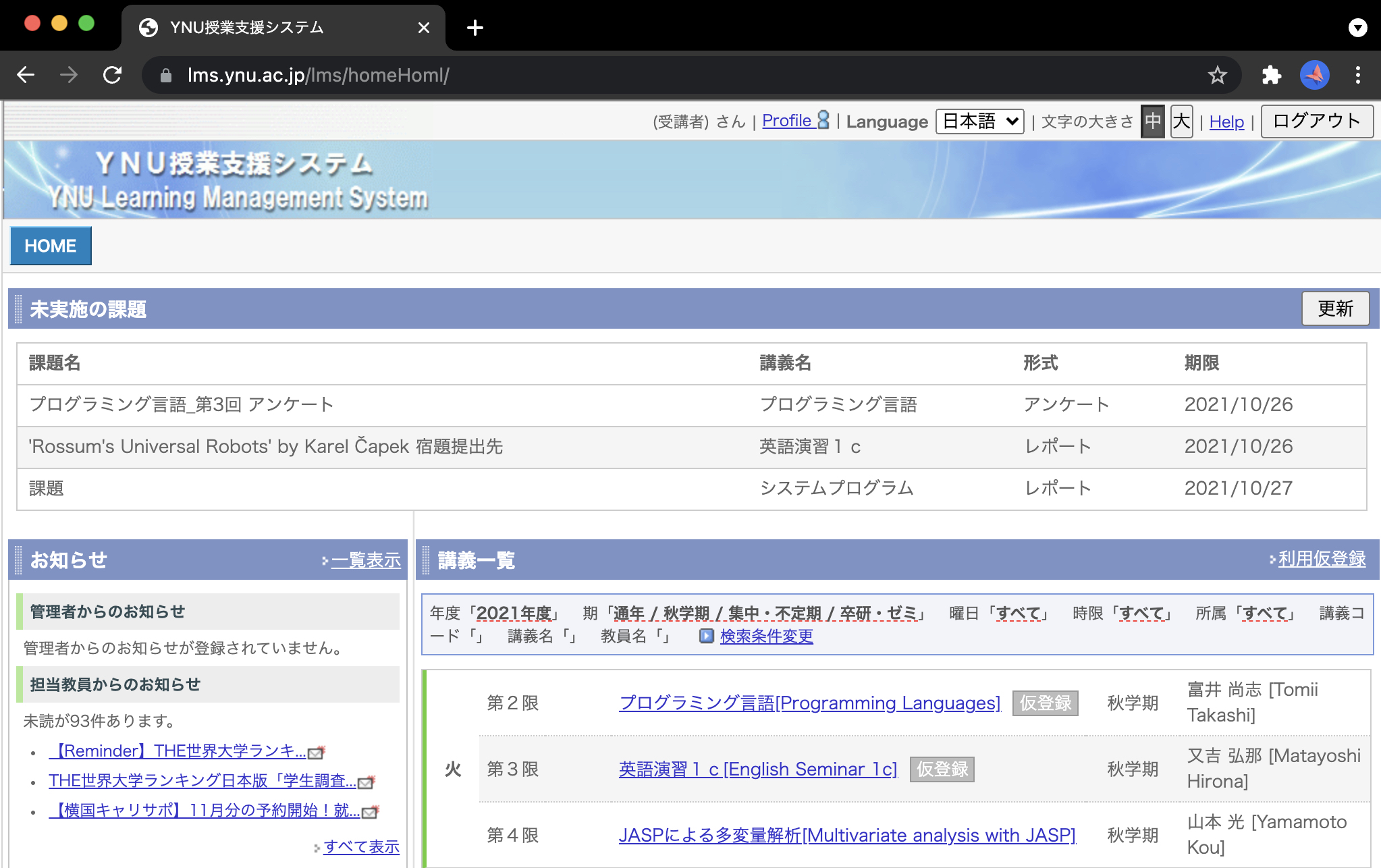Click the ログアウト button
1381x868 pixels.
click(x=1316, y=121)
